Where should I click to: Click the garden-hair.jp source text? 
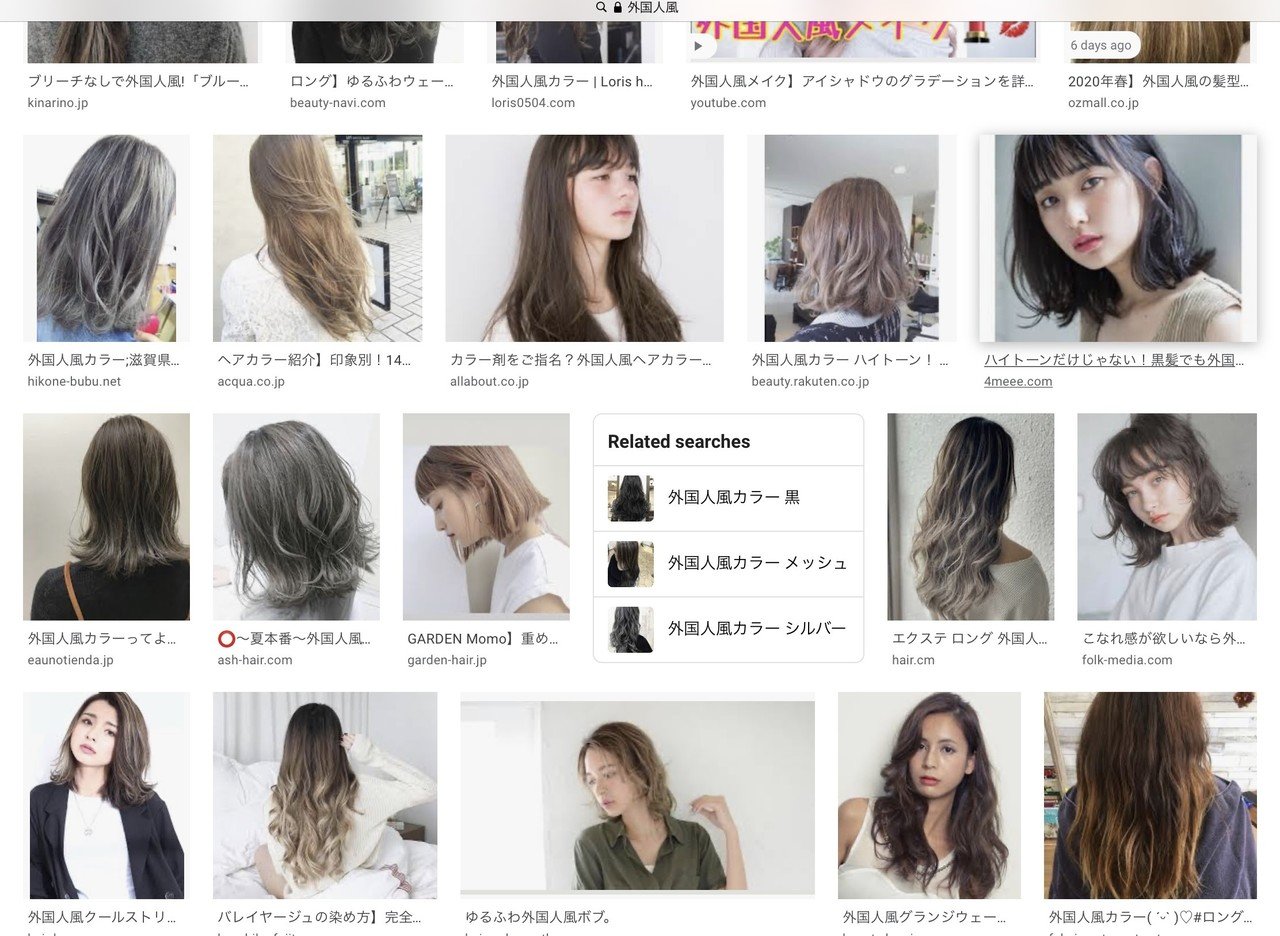[x=447, y=660]
